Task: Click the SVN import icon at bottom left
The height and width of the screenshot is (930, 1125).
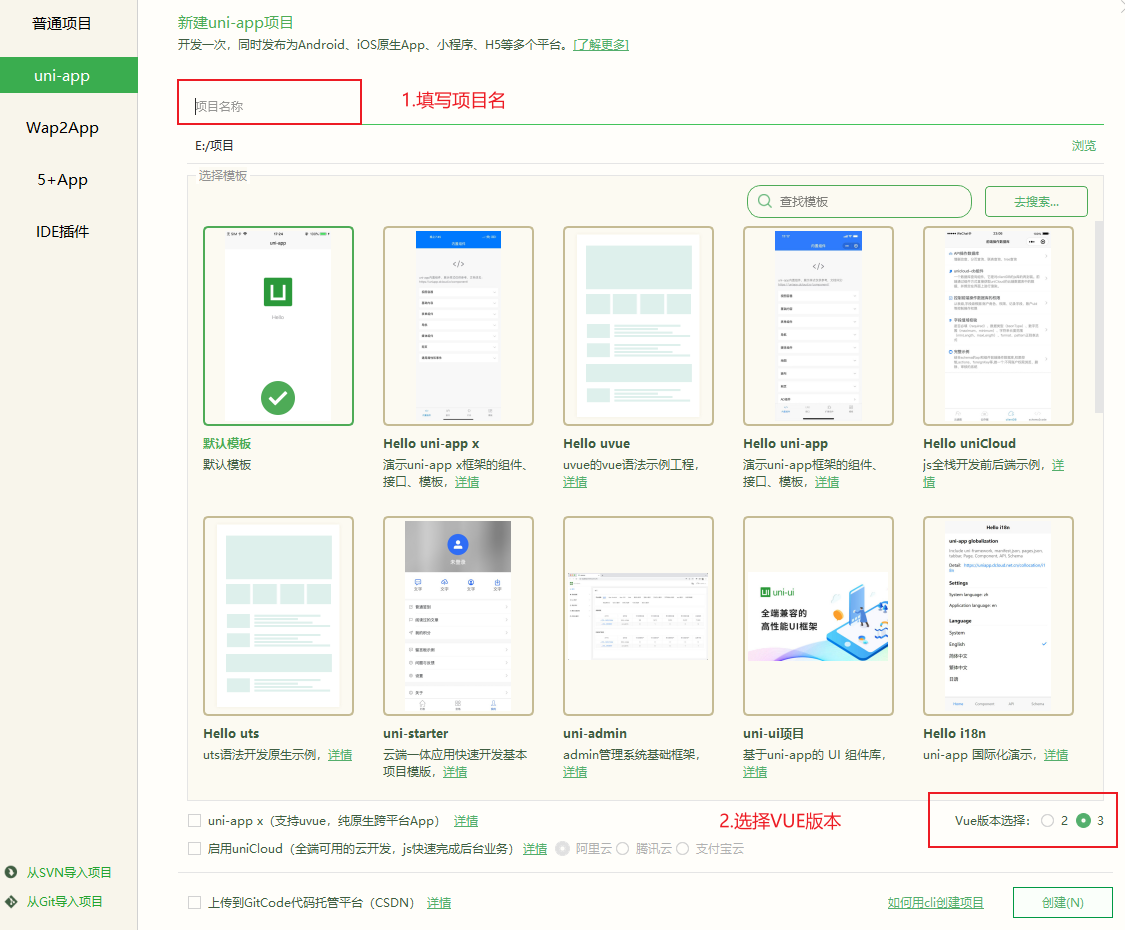Action: [x=10, y=871]
